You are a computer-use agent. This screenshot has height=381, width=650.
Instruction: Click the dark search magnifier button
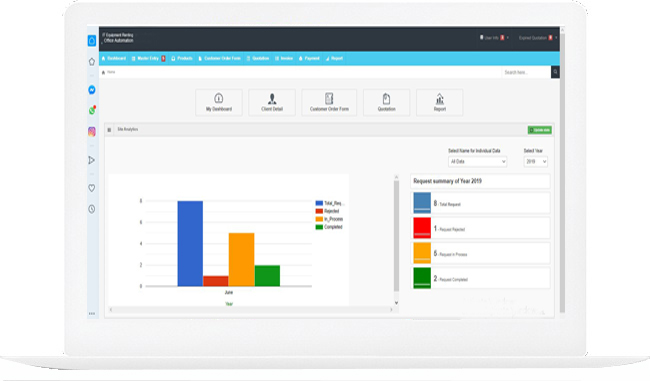pos(555,72)
